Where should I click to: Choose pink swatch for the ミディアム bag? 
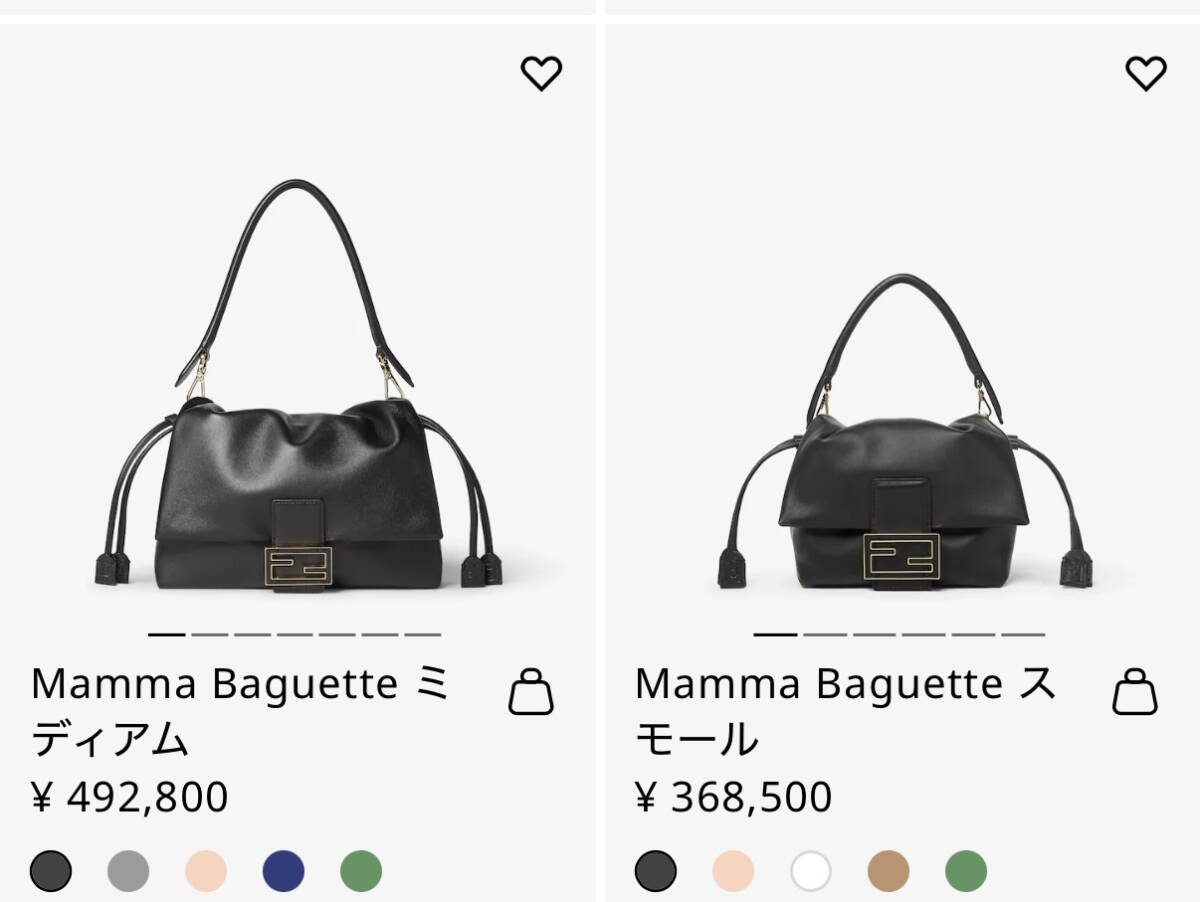(206, 871)
